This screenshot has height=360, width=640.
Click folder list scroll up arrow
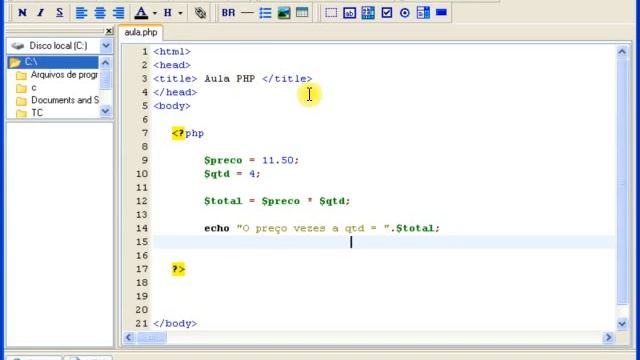105,62
